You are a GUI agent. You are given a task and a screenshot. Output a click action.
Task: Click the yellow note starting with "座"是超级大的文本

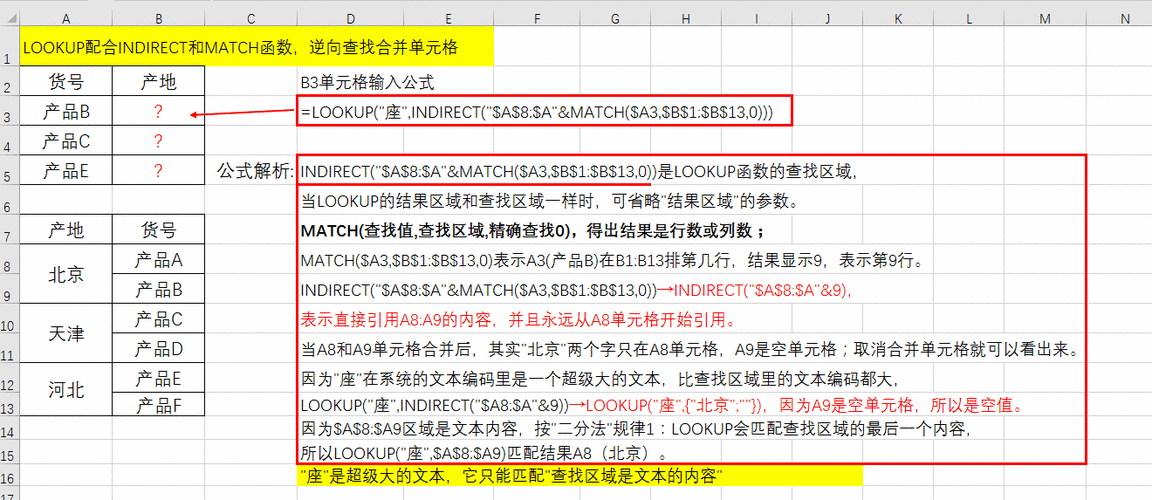tap(510, 475)
